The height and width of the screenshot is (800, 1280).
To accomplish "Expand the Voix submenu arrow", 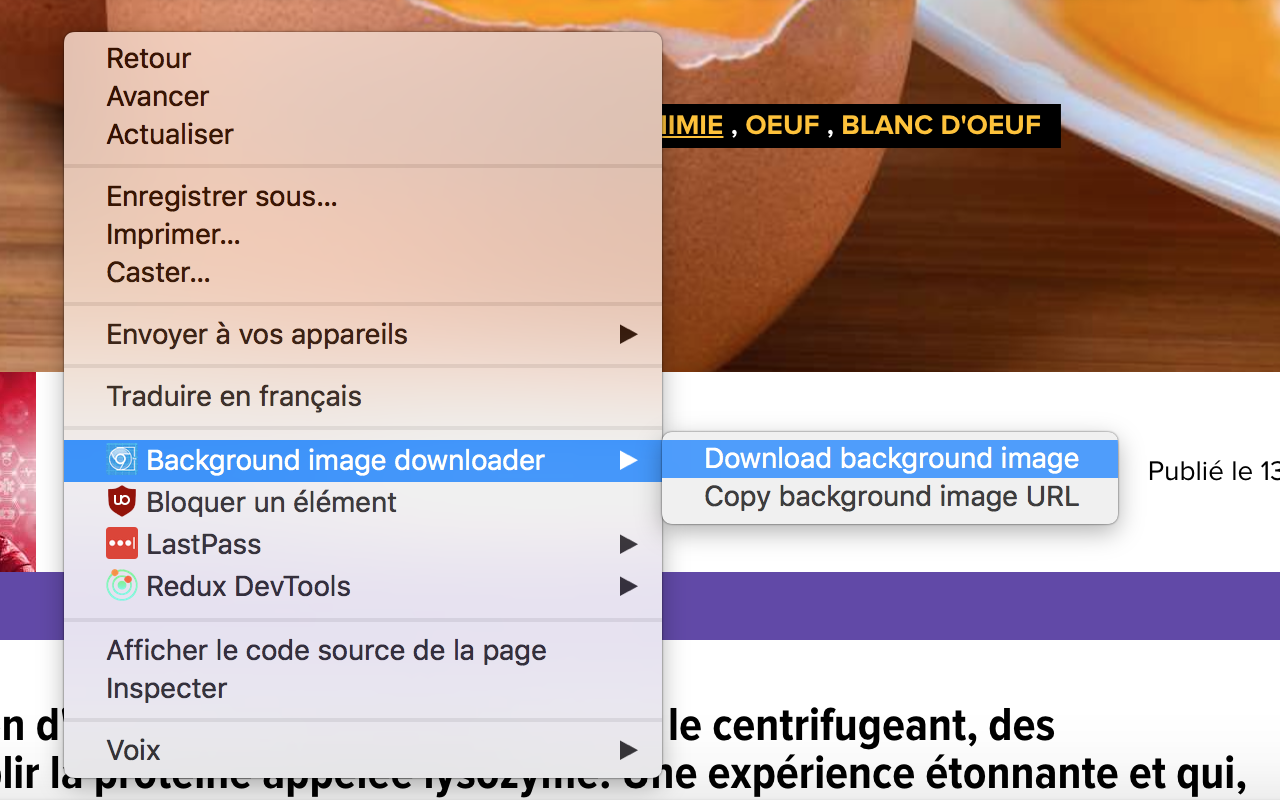I will [629, 750].
